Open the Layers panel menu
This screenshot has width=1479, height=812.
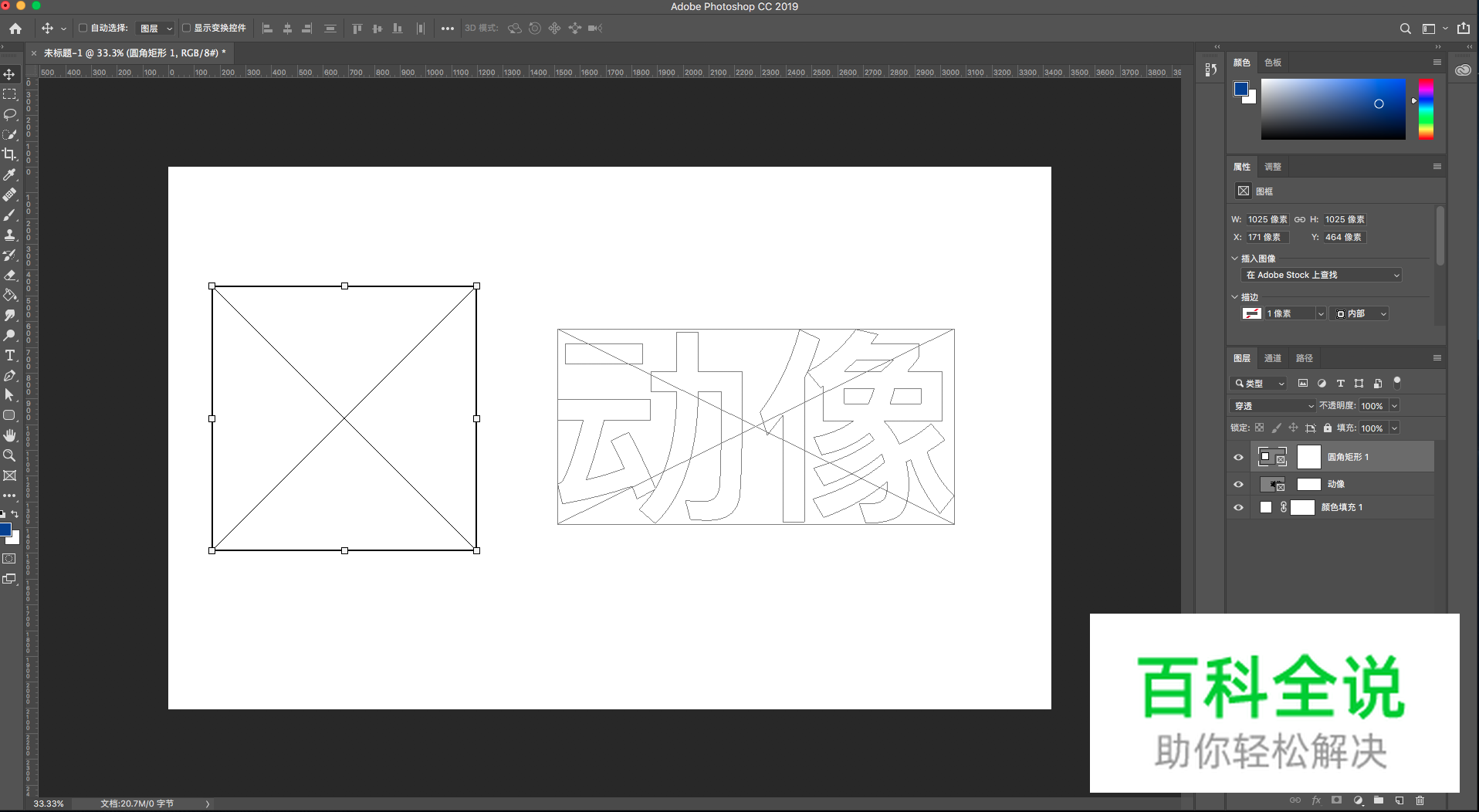[1437, 357]
